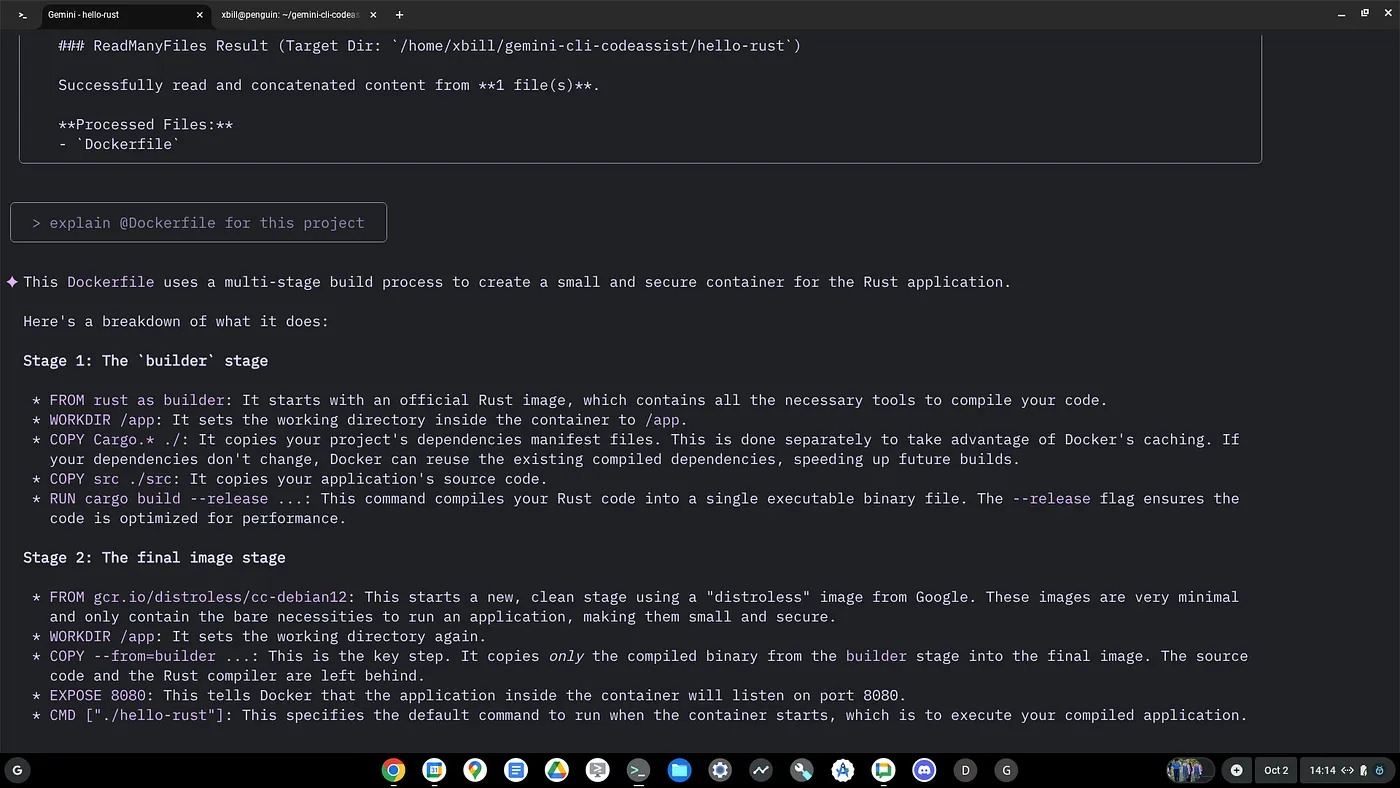This screenshot has height=788, width=1400.
Task: Launch Google Calendar from the shelf
Action: [x=433, y=770]
